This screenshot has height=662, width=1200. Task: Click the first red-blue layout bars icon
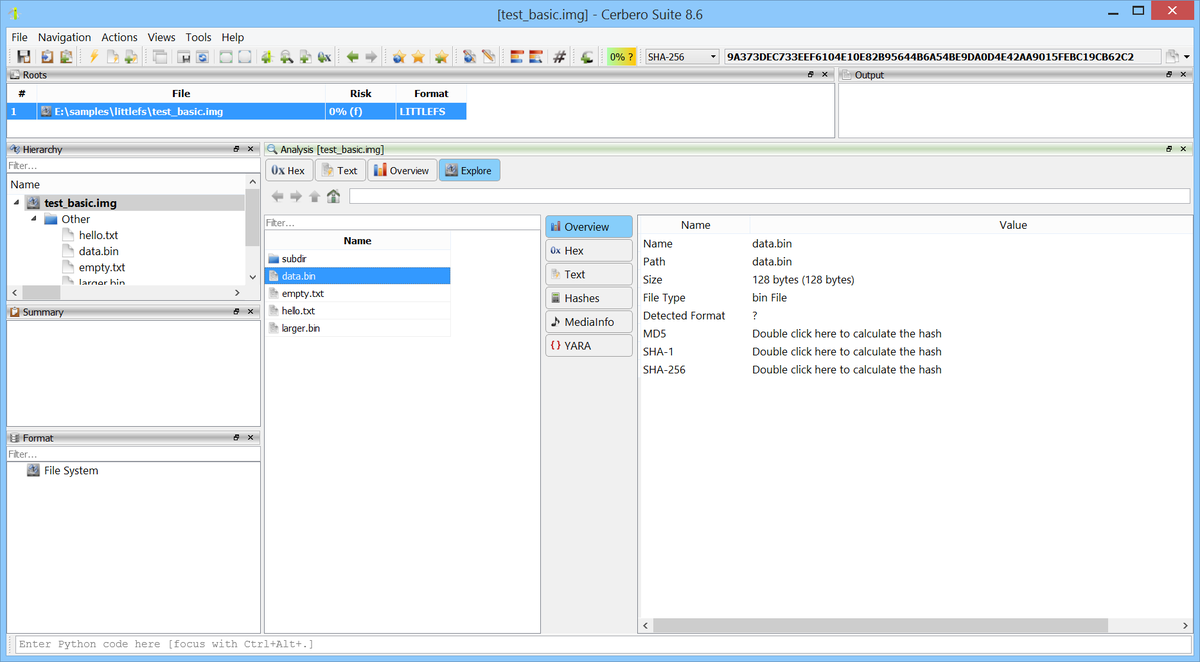pyautogui.click(x=517, y=57)
